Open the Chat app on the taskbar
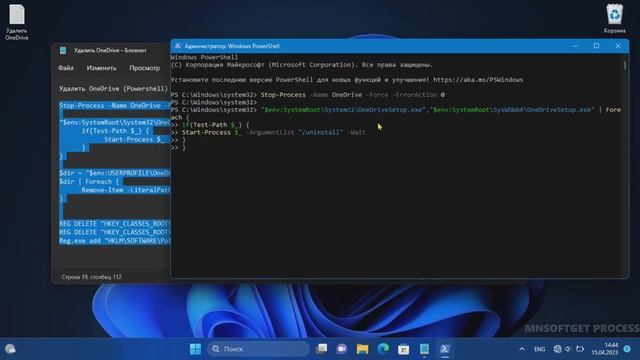Viewport: 640px width, 360px height. click(x=342, y=349)
